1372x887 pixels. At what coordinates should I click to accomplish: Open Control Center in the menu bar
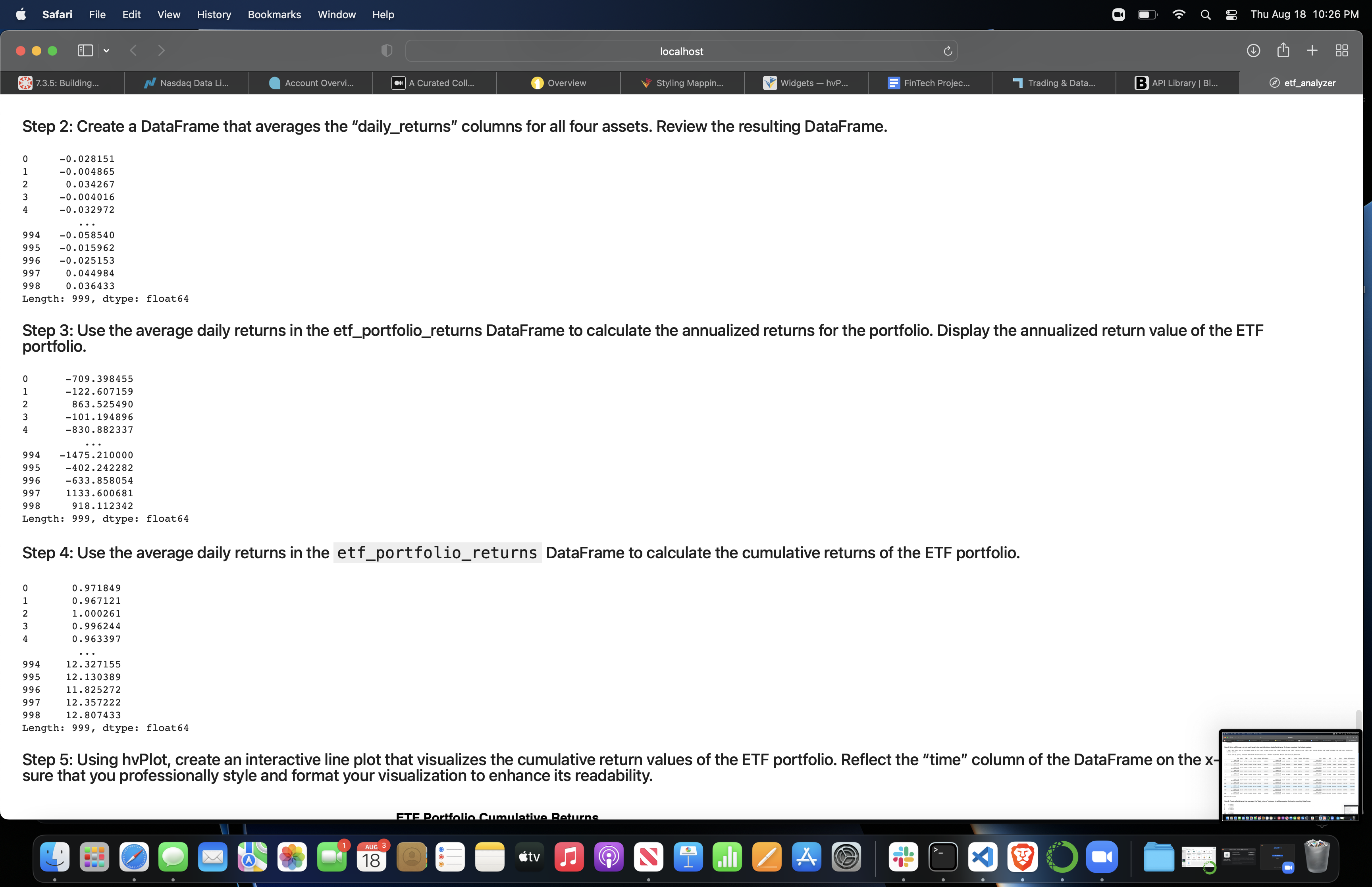[1231, 14]
